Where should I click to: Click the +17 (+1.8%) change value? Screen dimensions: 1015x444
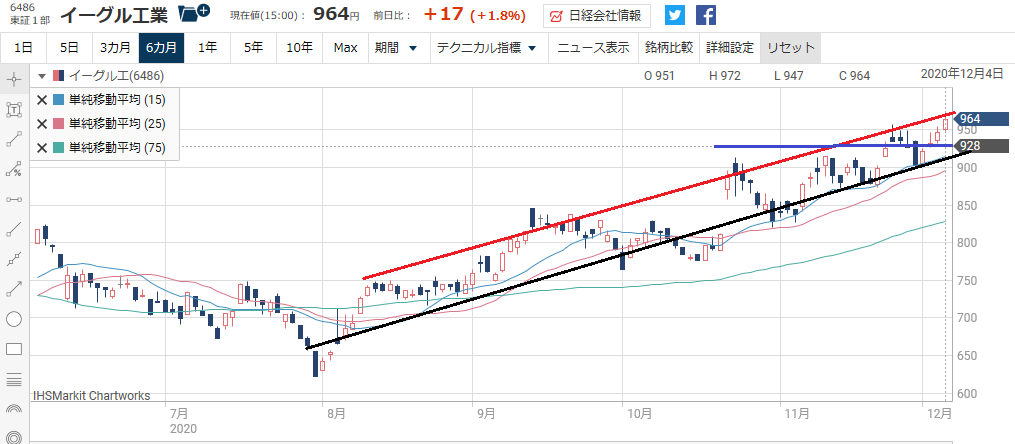pos(475,14)
